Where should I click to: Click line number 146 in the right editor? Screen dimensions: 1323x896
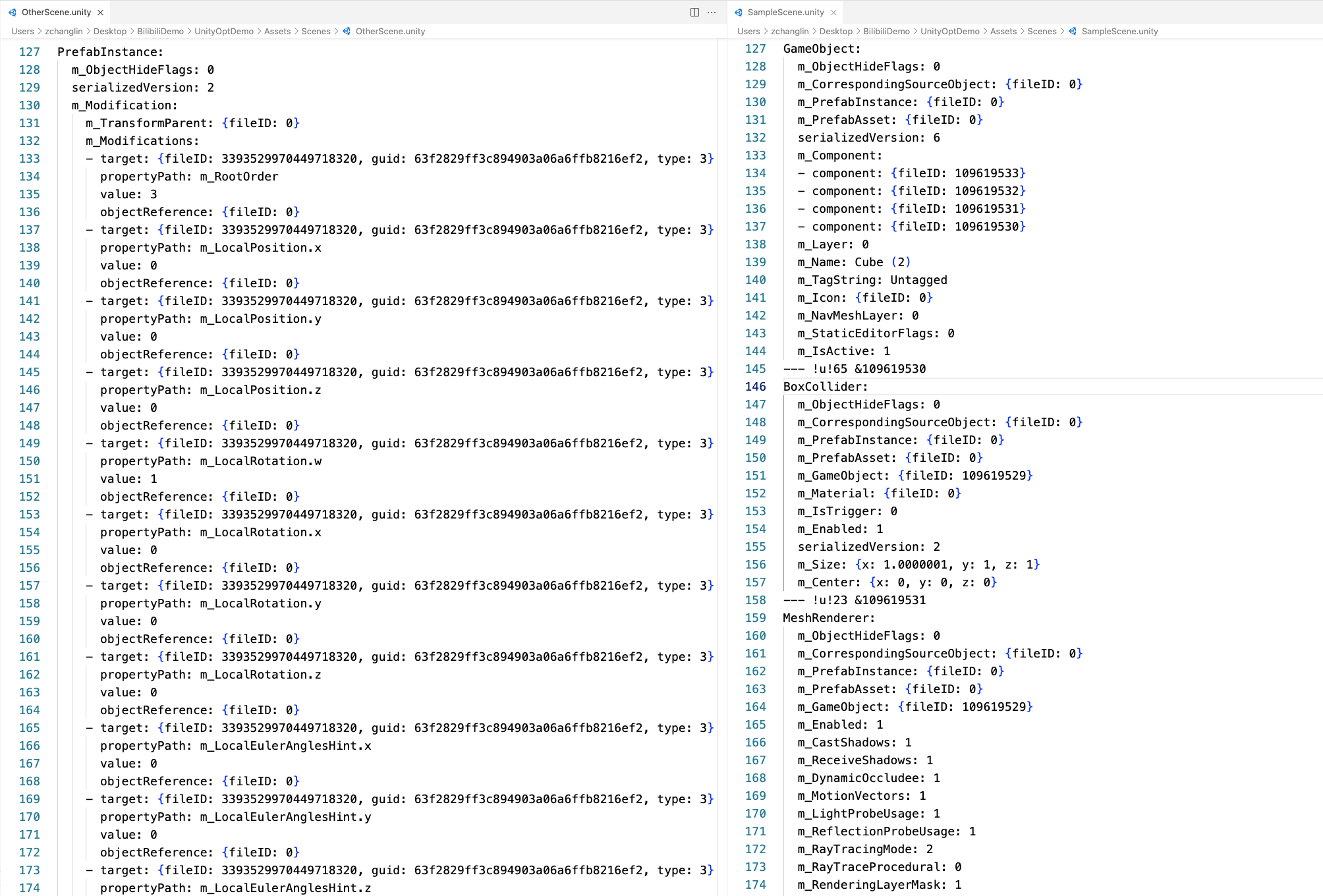pyautogui.click(x=755, y=387)
